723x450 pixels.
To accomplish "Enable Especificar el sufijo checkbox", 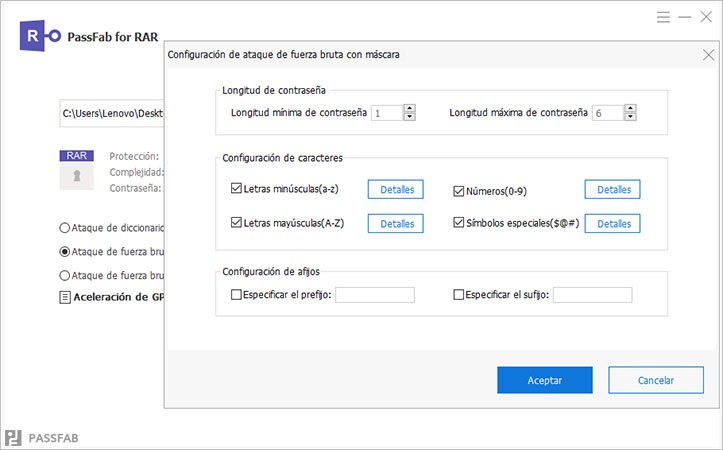I will (458, 294).
